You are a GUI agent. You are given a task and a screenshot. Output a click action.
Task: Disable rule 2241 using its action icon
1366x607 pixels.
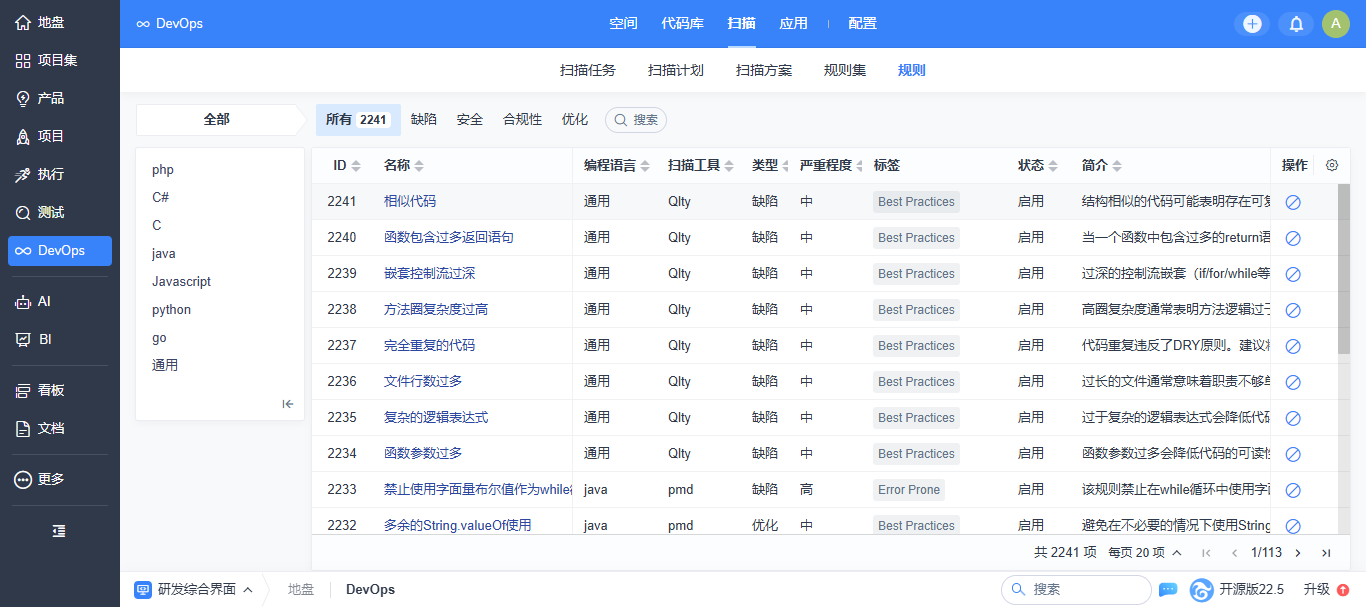coord(1293,202)
